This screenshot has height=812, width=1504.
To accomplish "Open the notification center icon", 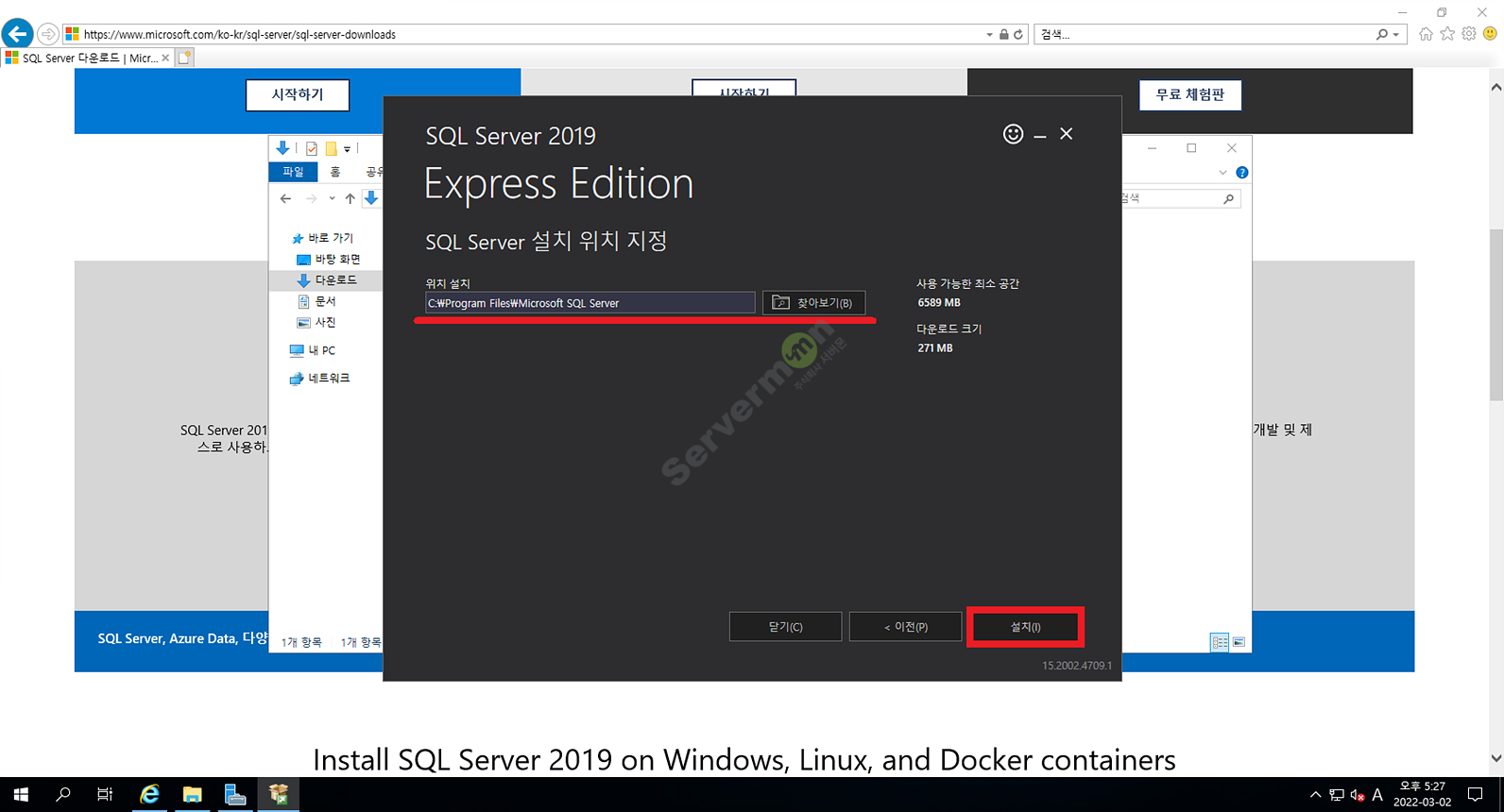I will [x=1476, y=795].
